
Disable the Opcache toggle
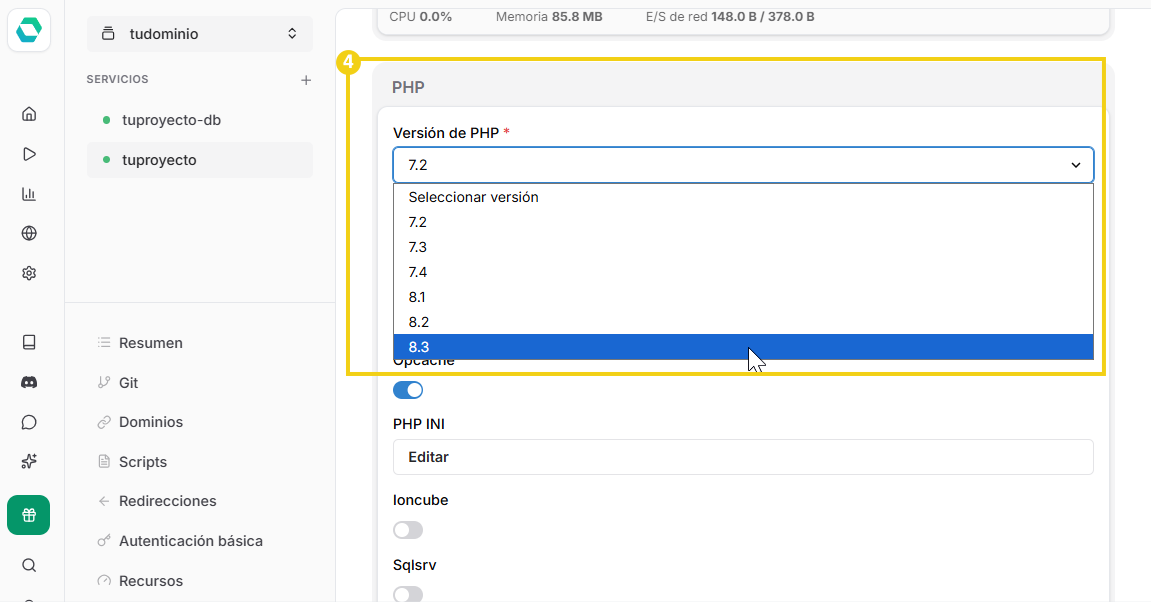(408, 390)
